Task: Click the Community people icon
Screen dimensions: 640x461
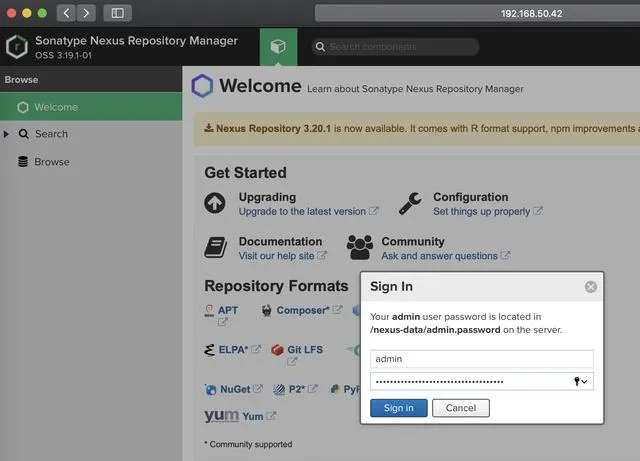Action: click(x=360, y=247)
